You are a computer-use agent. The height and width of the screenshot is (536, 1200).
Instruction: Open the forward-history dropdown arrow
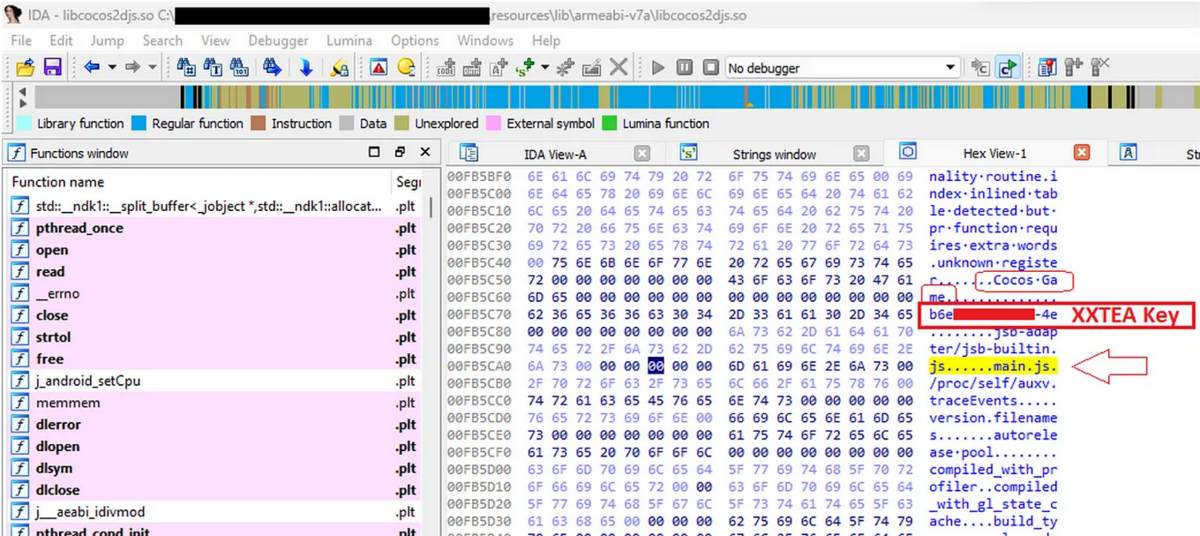(x=152, y=68)
